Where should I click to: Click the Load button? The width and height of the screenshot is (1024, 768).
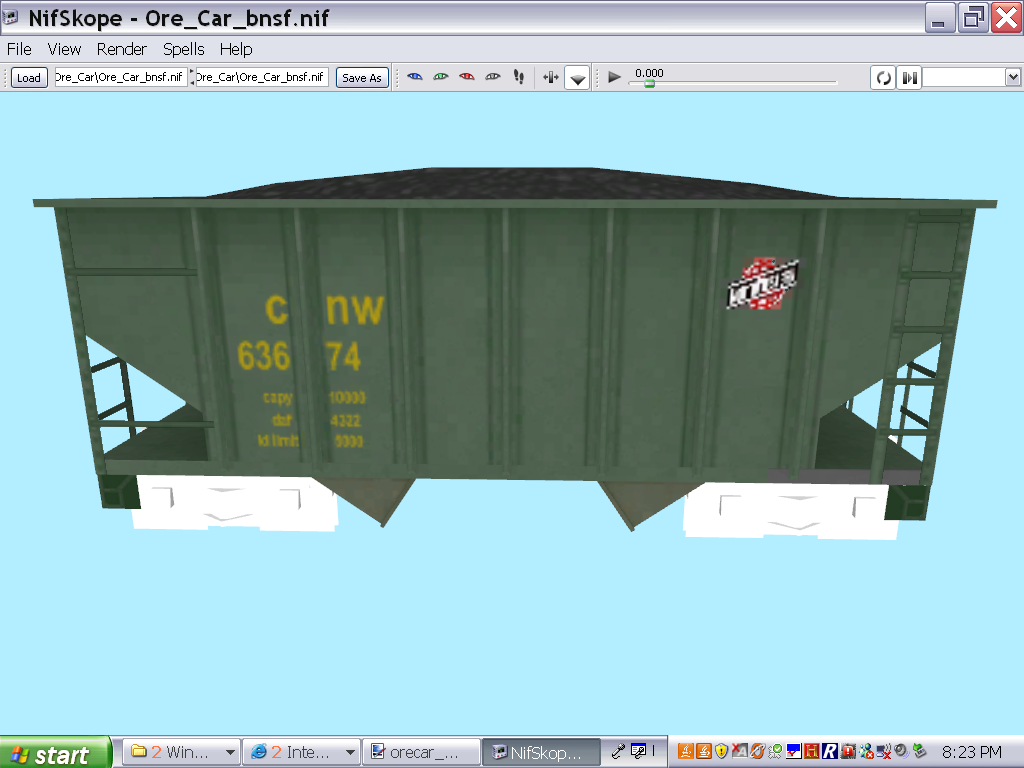pyautogui.click(x=29, y=78)
